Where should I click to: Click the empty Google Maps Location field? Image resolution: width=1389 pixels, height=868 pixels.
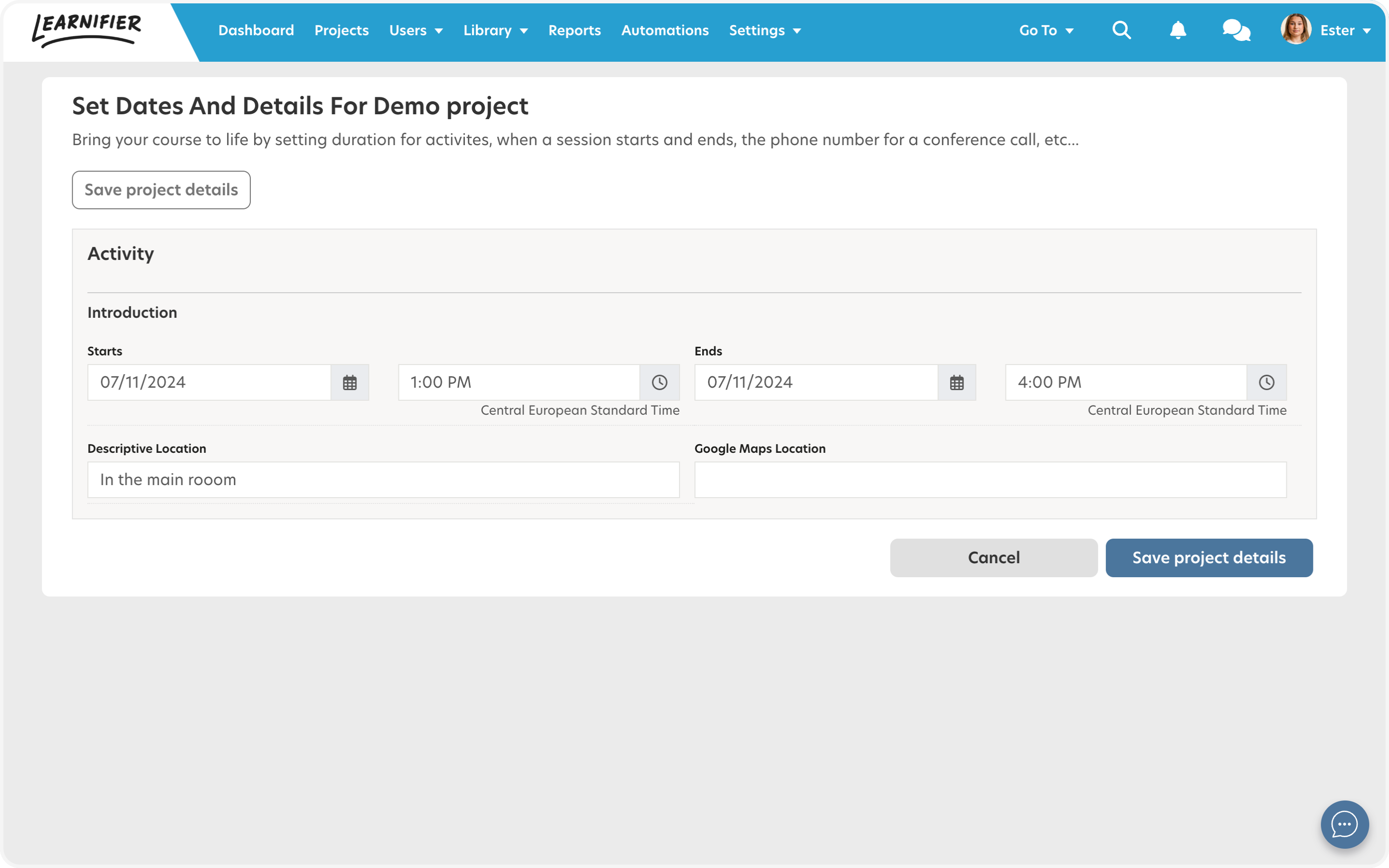tap(991, 480)
